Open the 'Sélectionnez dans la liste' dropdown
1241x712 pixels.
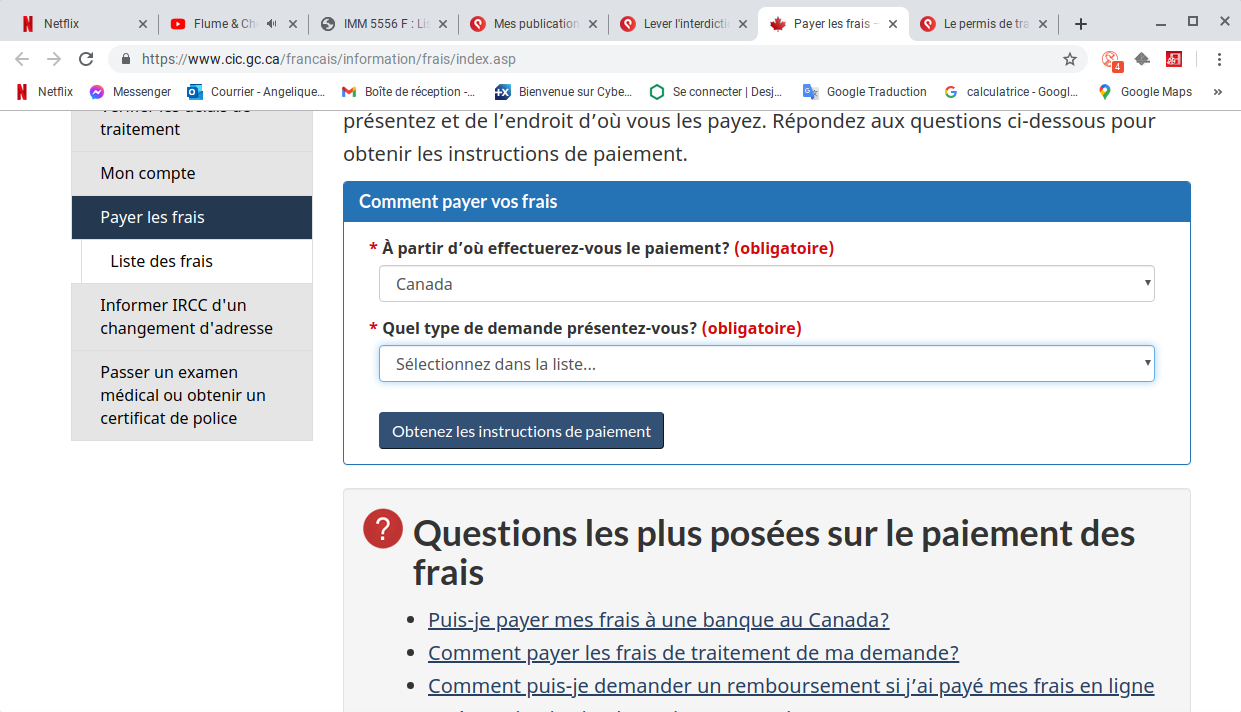point(766,364)
